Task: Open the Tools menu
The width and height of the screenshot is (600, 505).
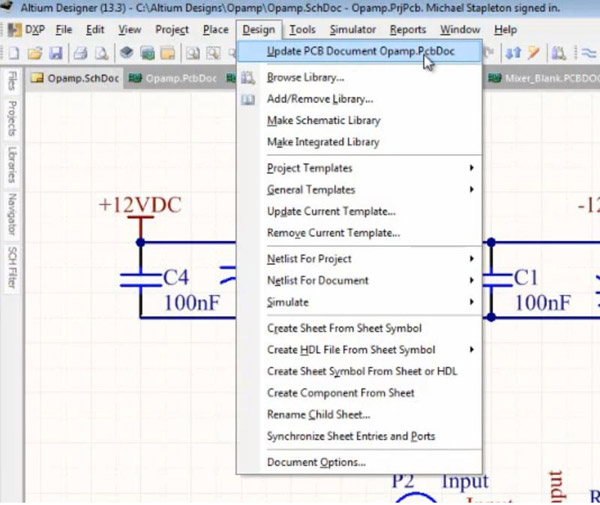Action: [x=302, y=30]
